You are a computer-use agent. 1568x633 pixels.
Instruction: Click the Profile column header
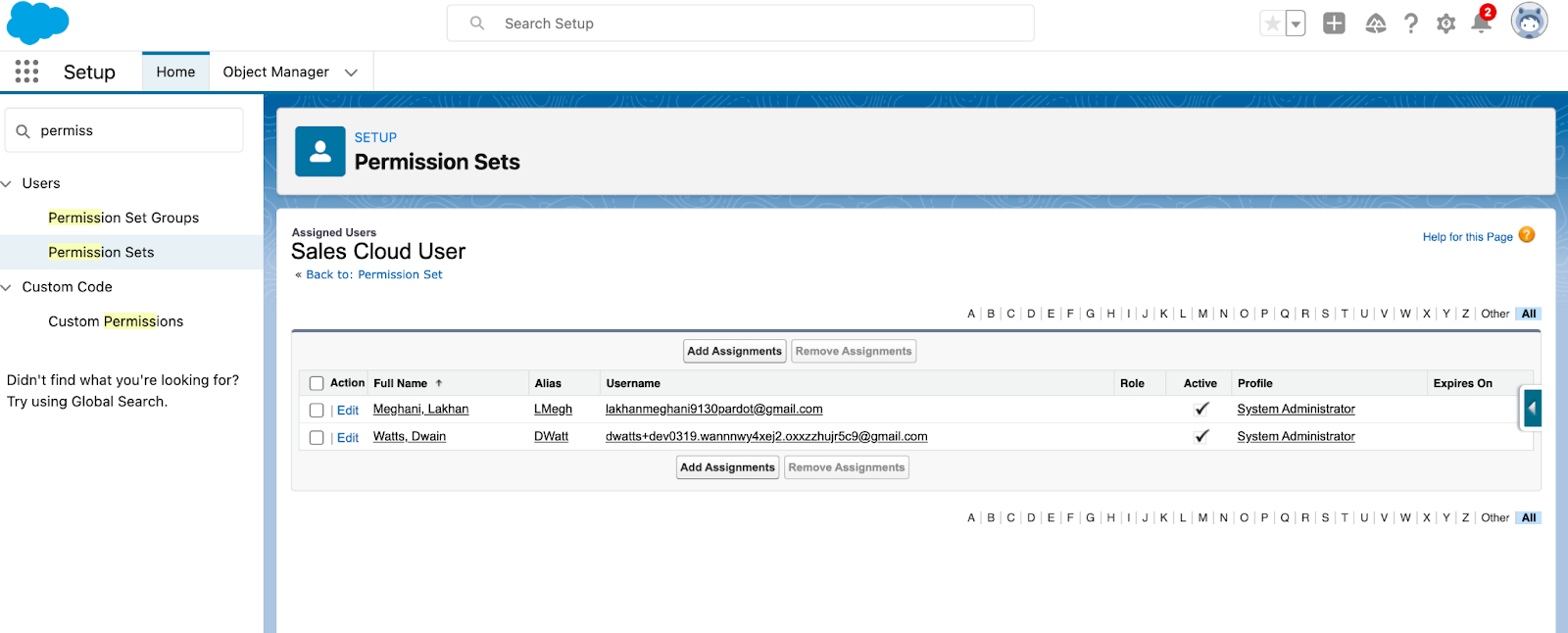1255,383
